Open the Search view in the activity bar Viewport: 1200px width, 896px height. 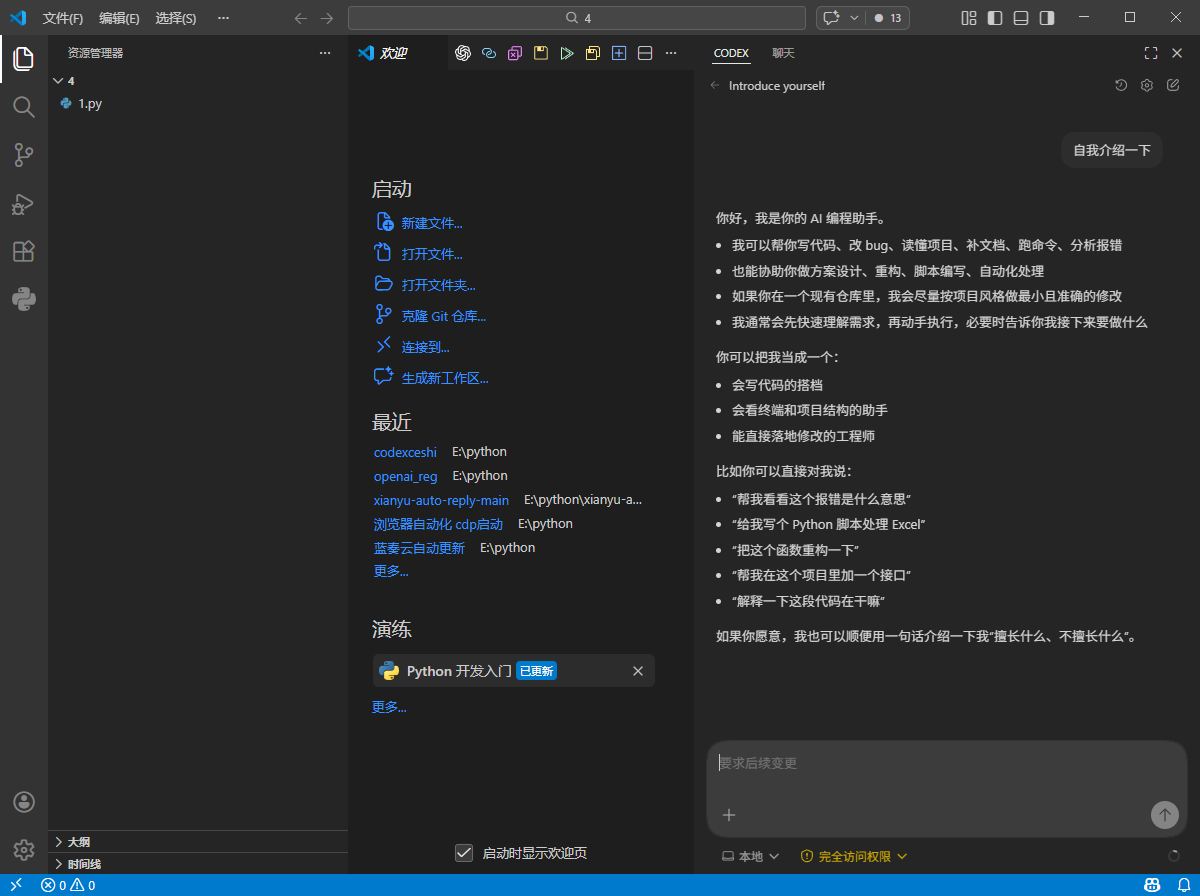point(23,107)
